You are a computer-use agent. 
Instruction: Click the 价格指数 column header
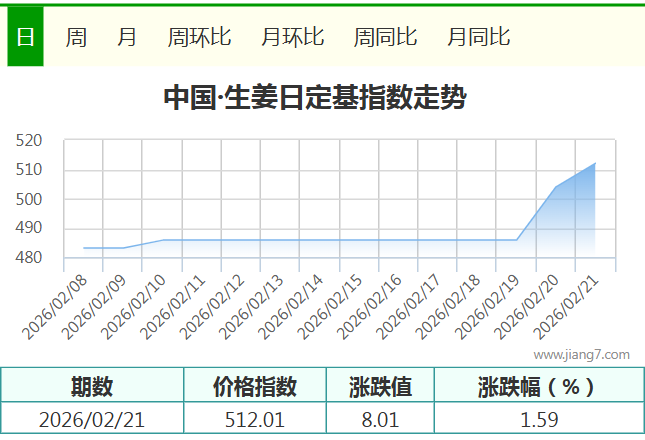point(255,386)
